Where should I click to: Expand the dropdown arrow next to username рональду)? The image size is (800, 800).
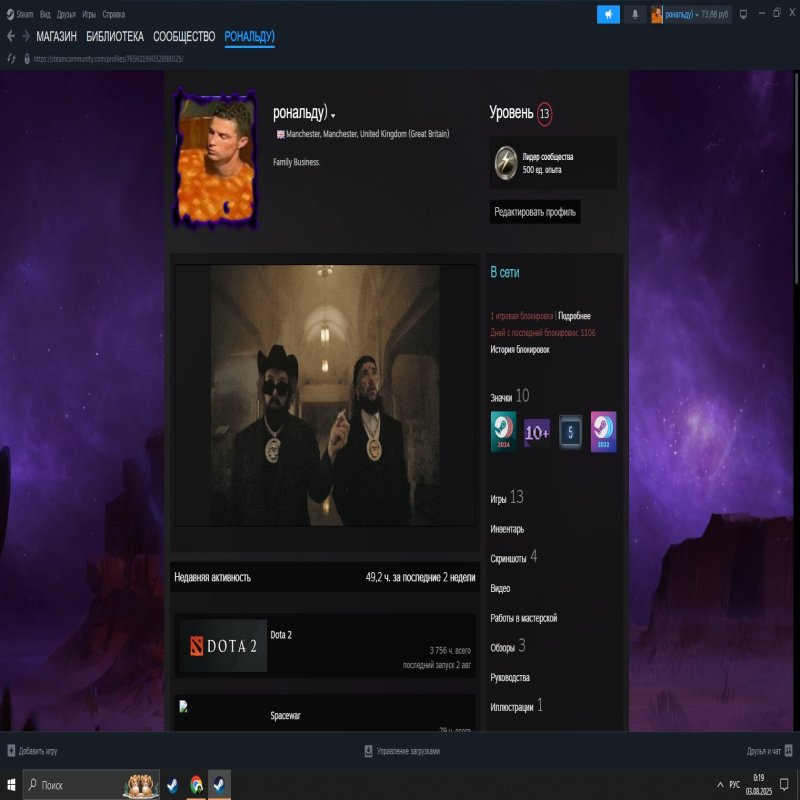[x=333, y=116]
